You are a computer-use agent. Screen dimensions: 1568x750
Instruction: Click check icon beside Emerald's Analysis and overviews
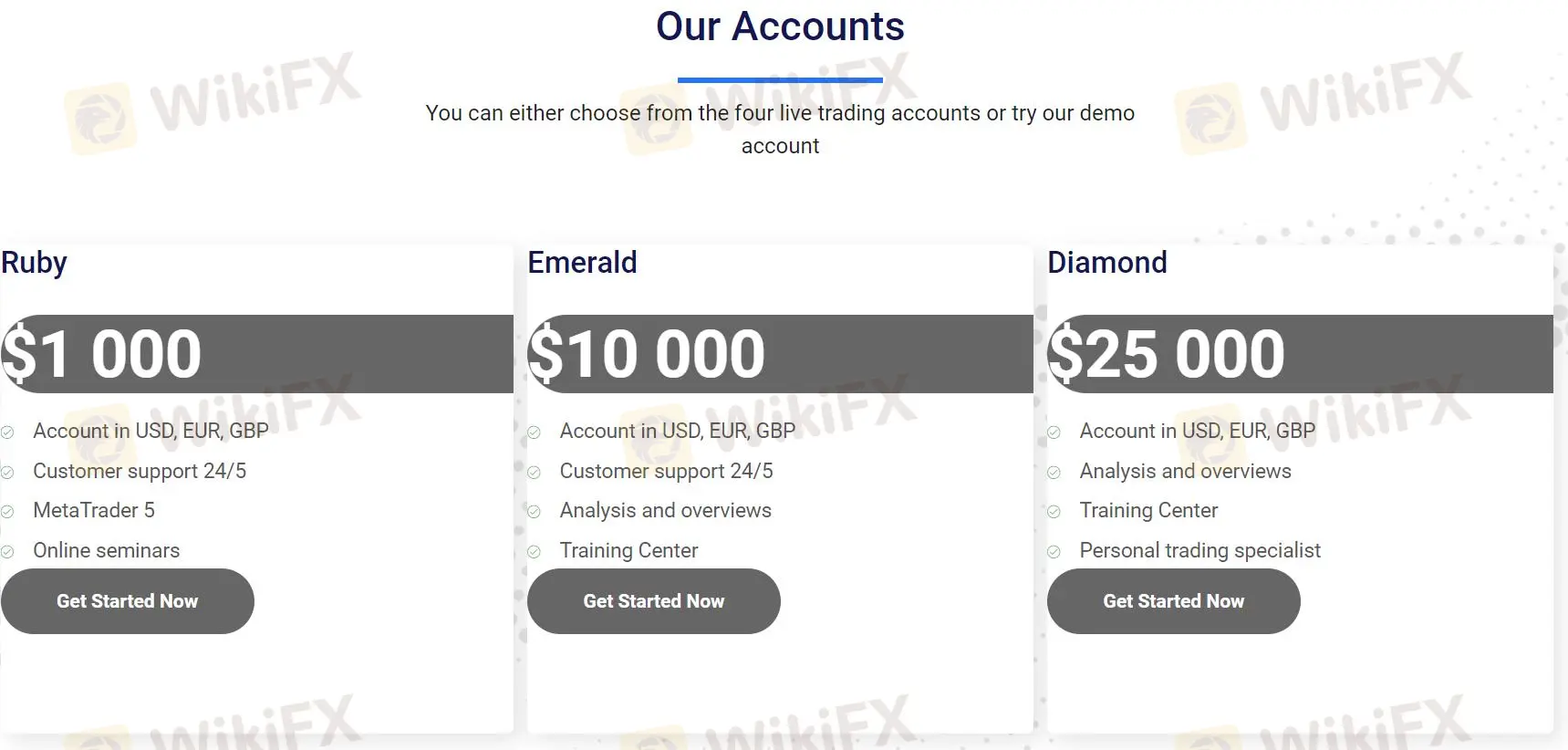coord(535,512)
